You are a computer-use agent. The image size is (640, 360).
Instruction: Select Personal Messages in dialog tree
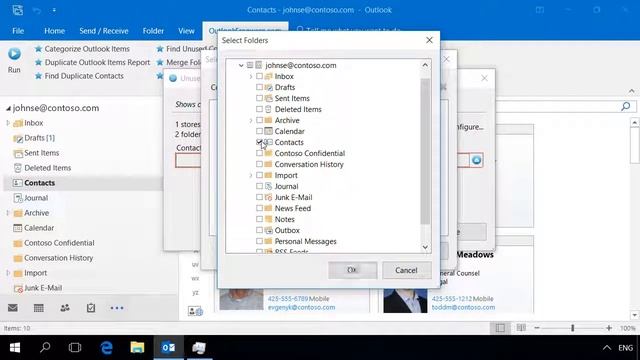coord(305,241)
